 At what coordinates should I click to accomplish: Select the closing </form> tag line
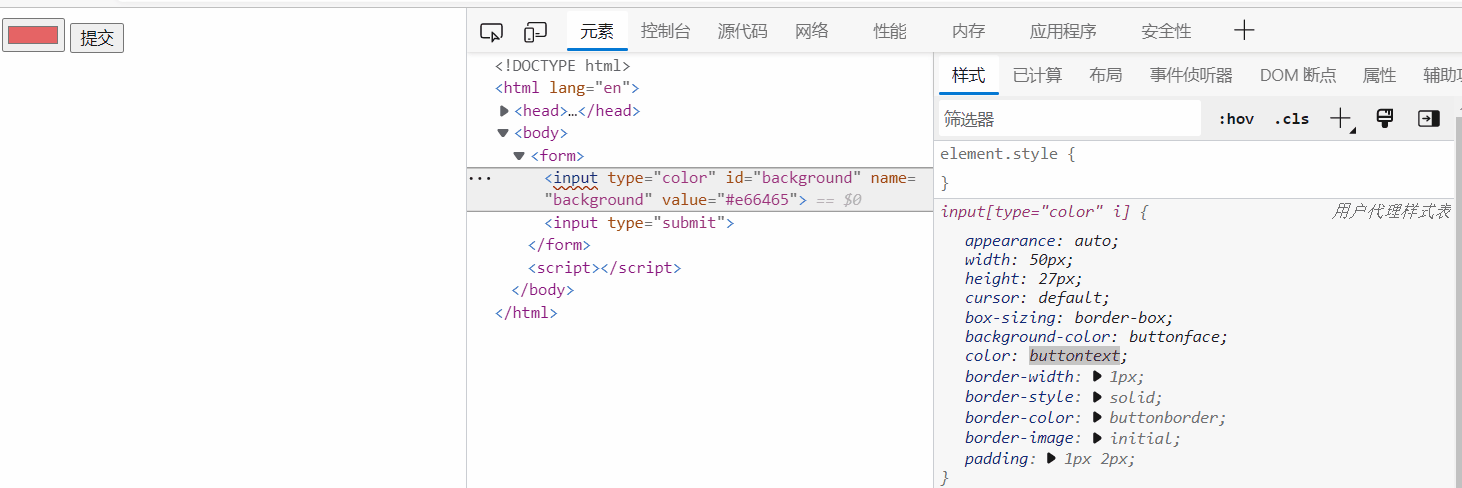559,245
